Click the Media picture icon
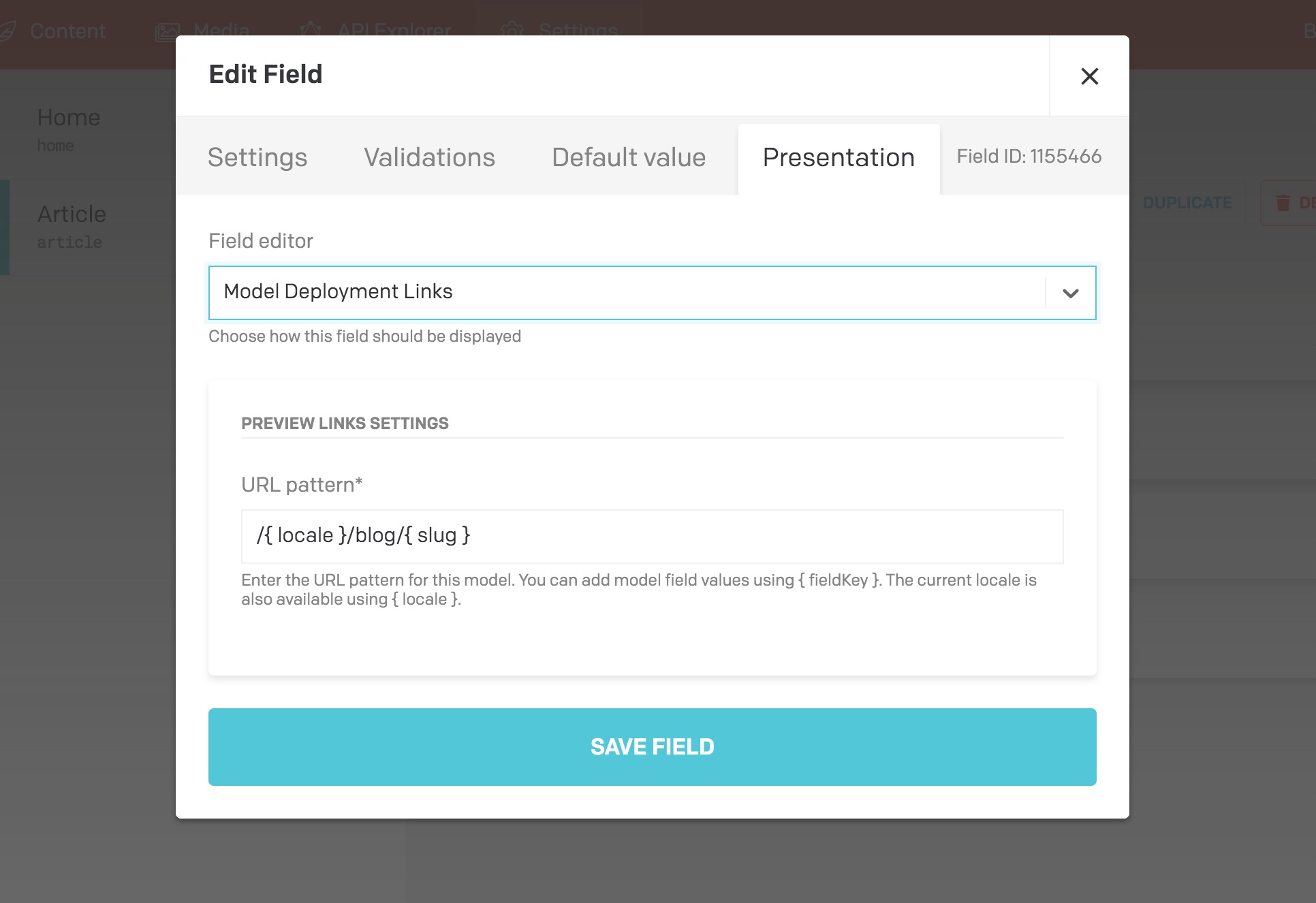 pyautogui.click(x=167, y=31)
